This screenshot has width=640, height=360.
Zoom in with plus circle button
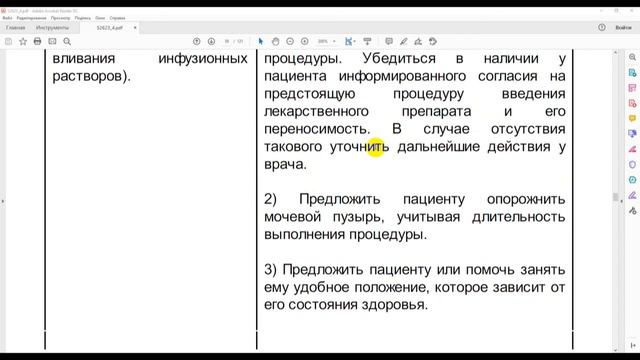(305, 41)
